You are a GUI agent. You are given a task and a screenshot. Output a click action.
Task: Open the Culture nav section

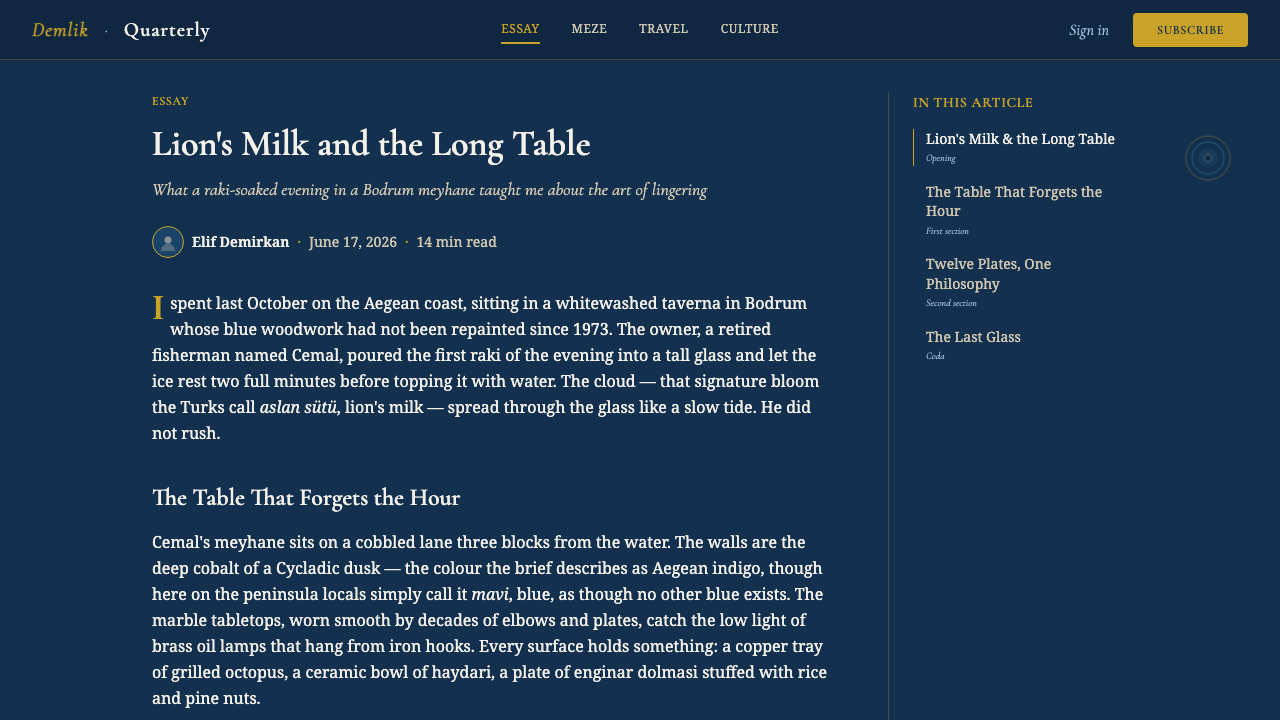(750, 29)
